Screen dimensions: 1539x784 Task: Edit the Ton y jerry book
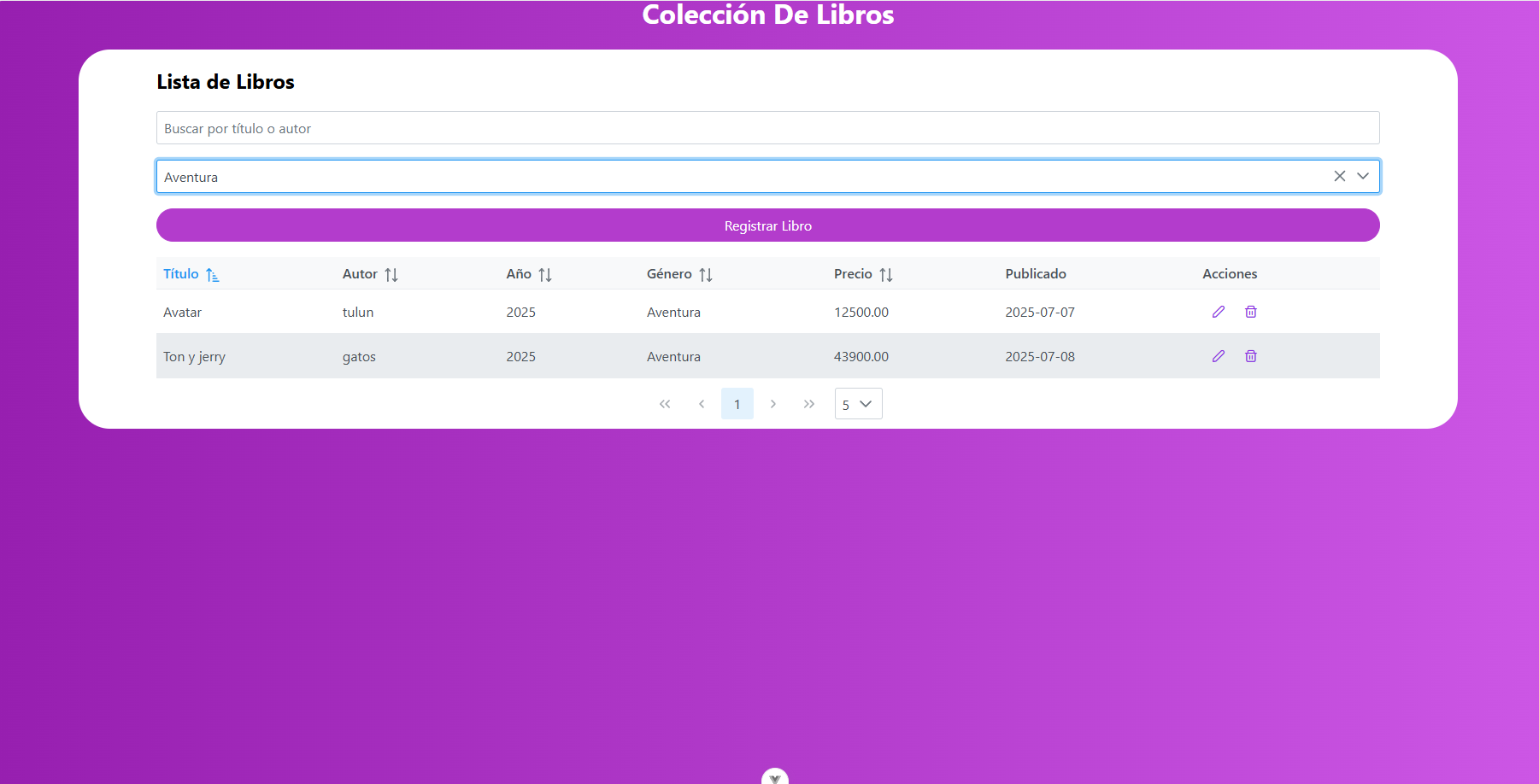1219,356
